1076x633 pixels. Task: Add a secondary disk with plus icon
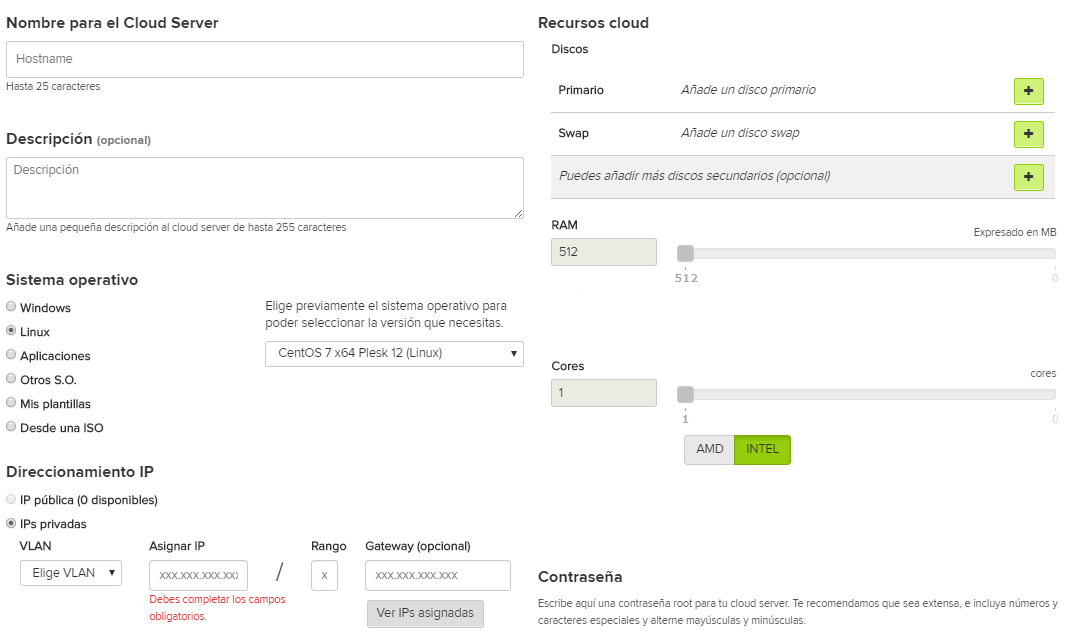pos(1028,177)
